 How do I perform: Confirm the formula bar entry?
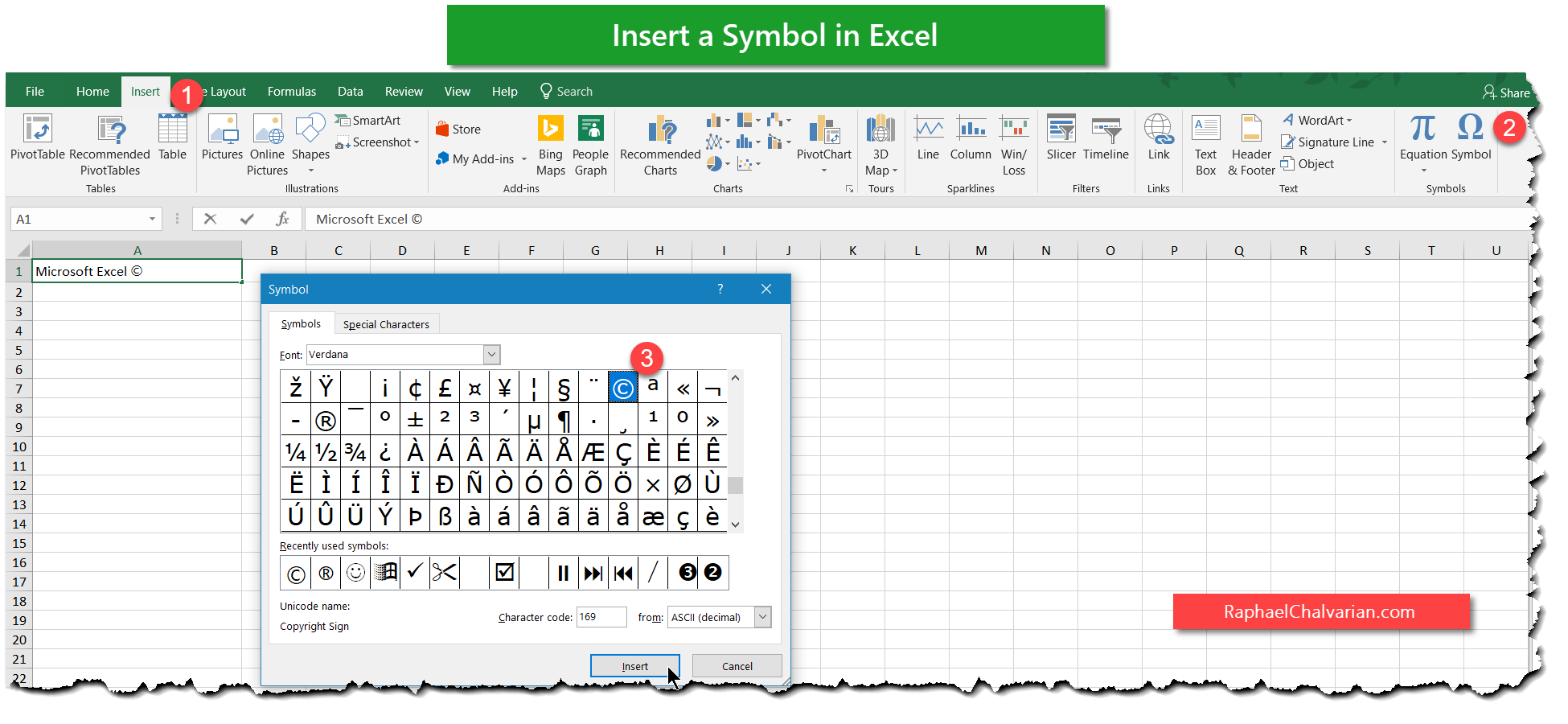point(247,219)
